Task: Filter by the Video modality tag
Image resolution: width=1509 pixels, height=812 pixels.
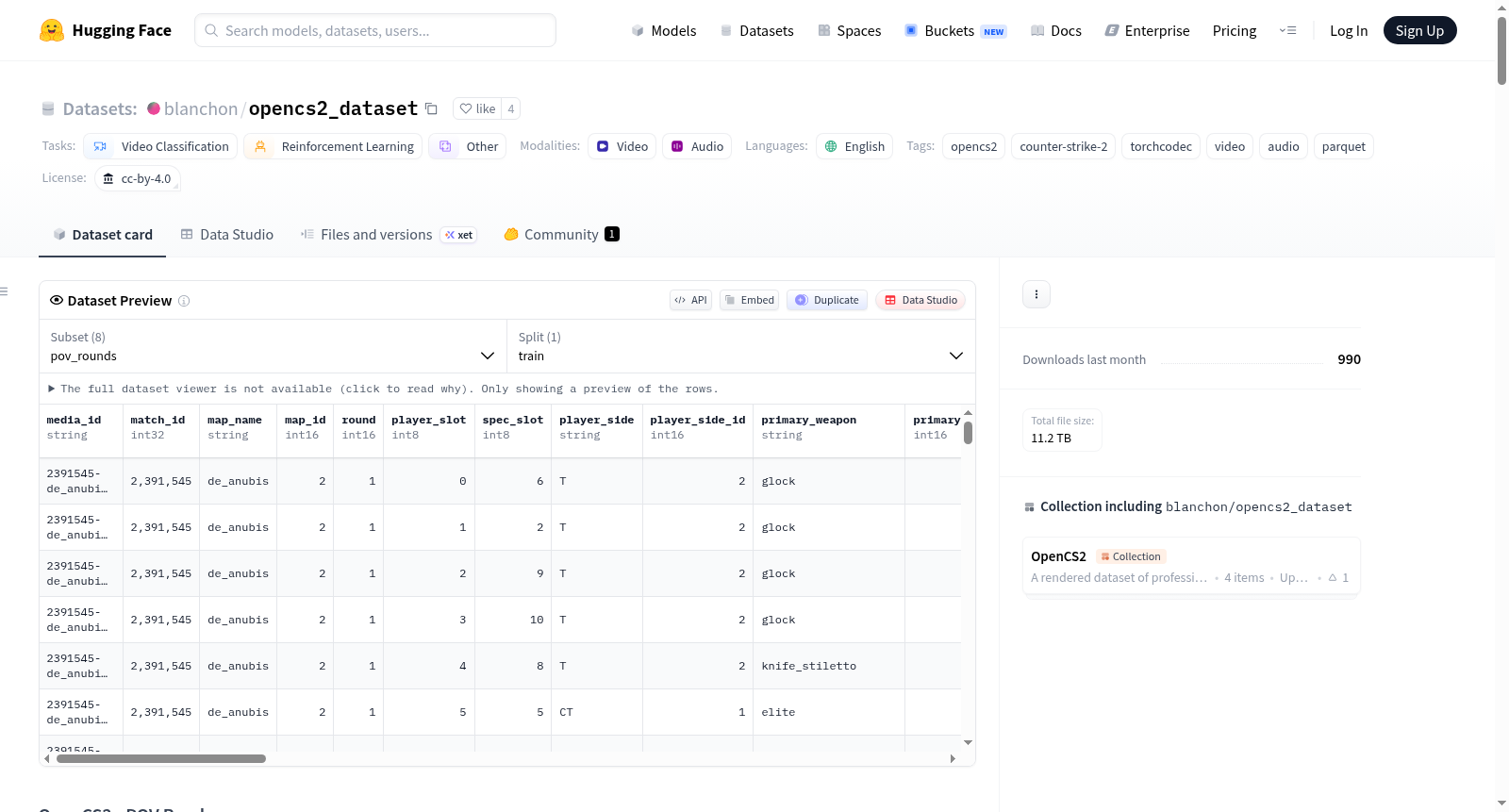Action: [x=622, y=146]
